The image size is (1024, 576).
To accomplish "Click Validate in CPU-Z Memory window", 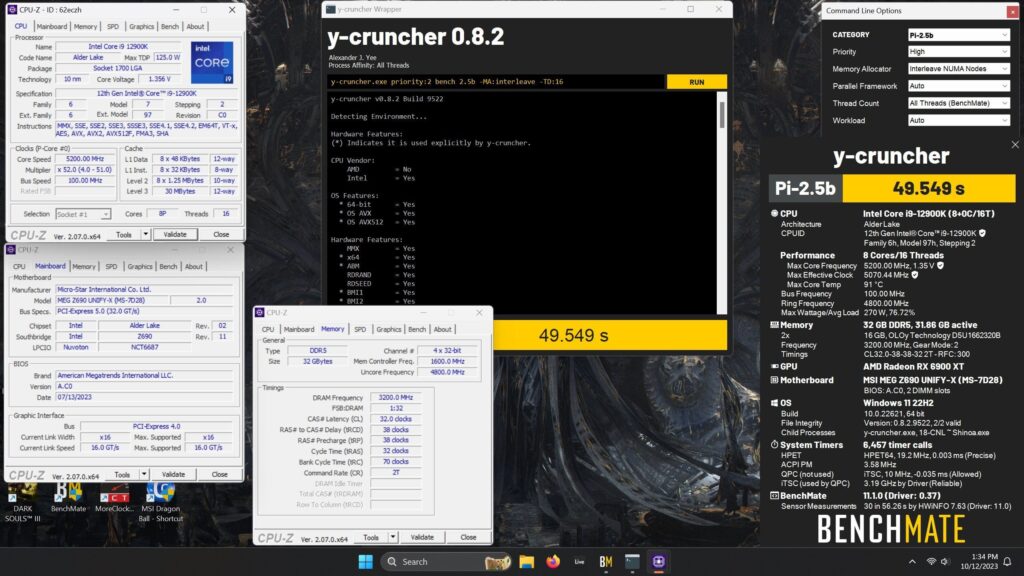I will point(422,537).
